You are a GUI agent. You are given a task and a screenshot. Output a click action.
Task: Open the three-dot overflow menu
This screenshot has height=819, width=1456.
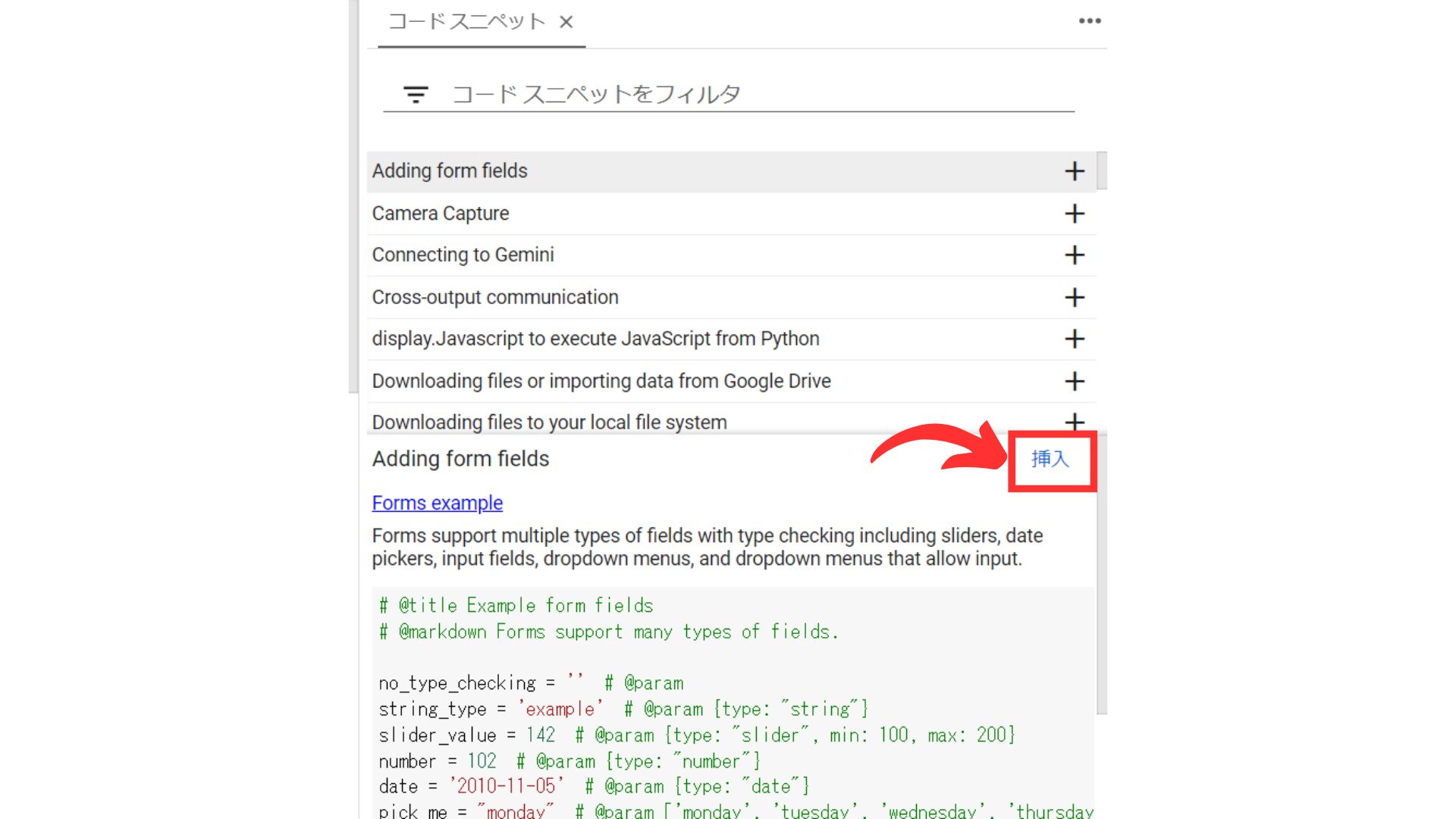pyautogui.click(x=1089, y=20)
